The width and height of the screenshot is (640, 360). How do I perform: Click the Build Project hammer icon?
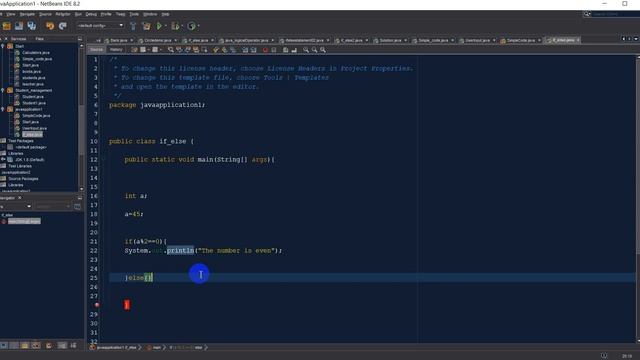tap(133, 26)
